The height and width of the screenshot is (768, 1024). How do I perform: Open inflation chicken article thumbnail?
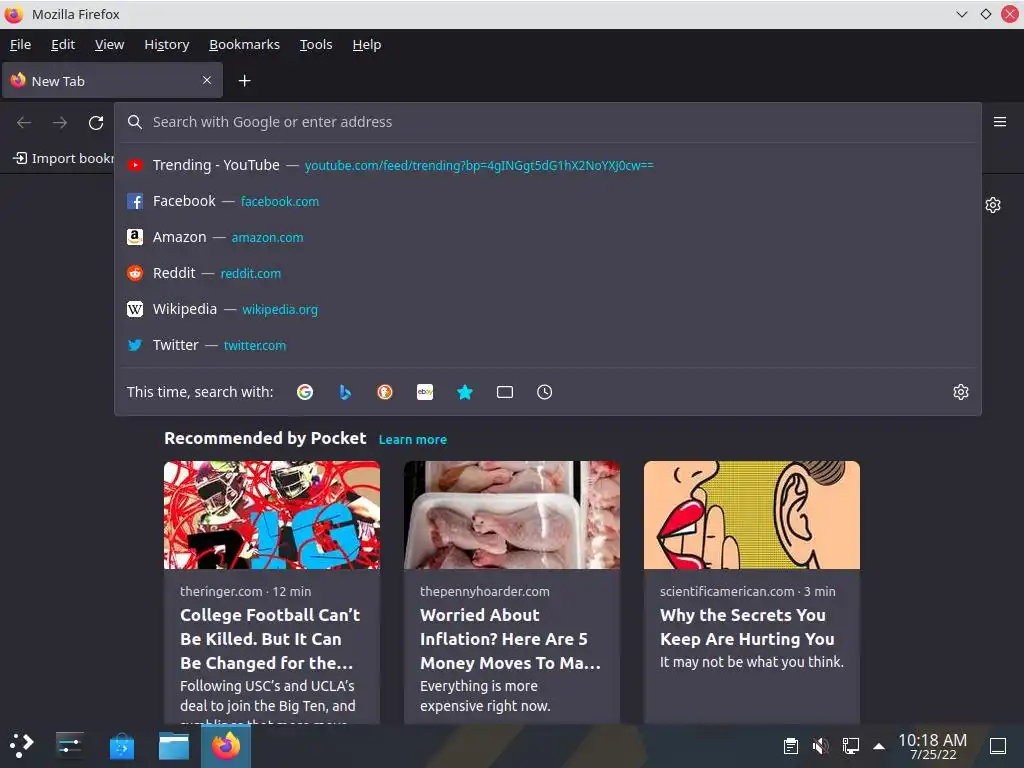511,515
